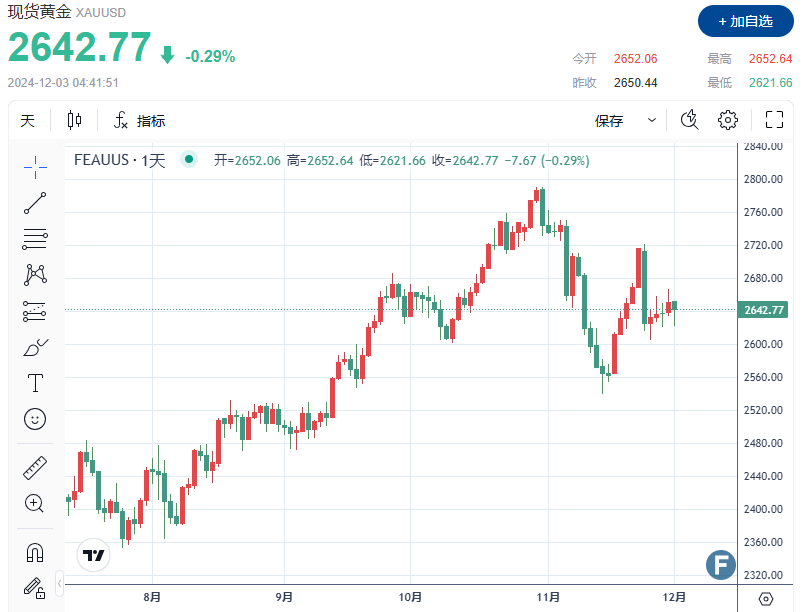
Task: Open the Fibonacci retracement tool
Action: [35, 238]
